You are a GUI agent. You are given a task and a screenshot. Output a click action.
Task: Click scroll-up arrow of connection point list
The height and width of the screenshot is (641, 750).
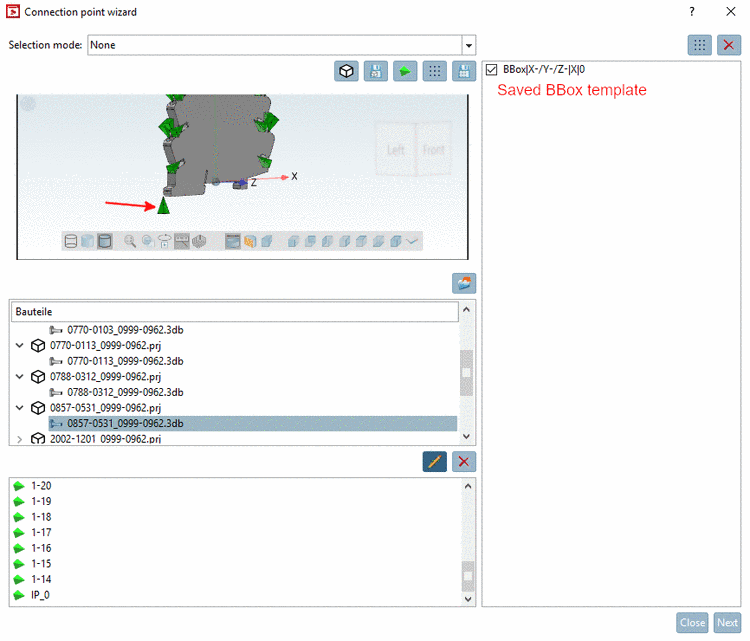point(468,486)
